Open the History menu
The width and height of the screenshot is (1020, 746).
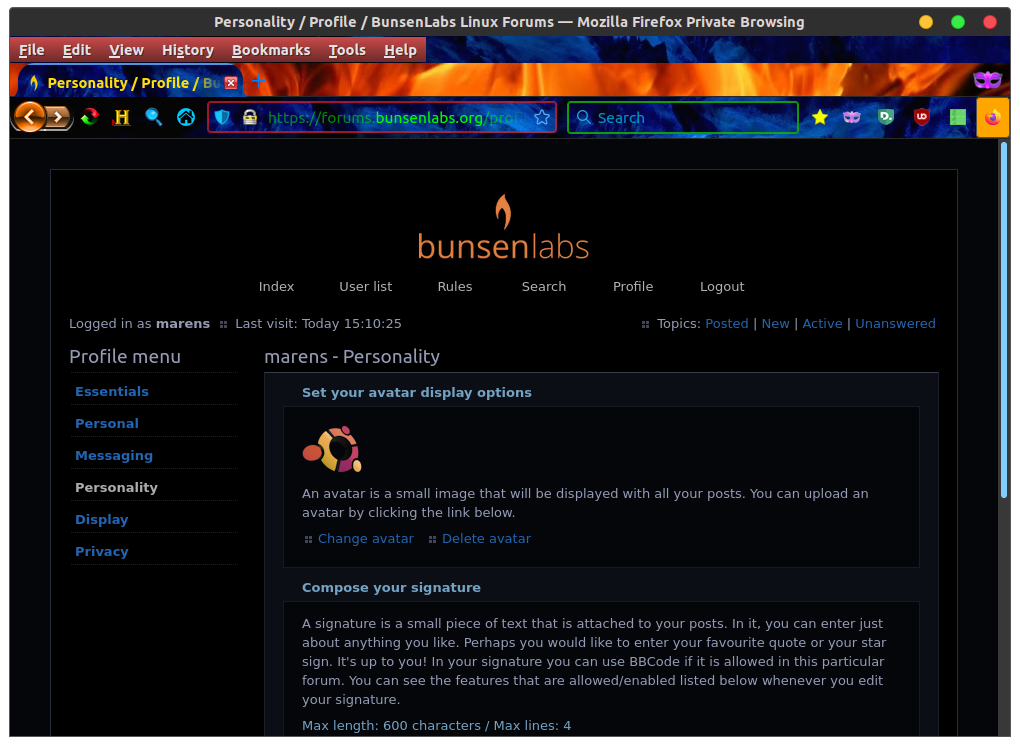188,50
